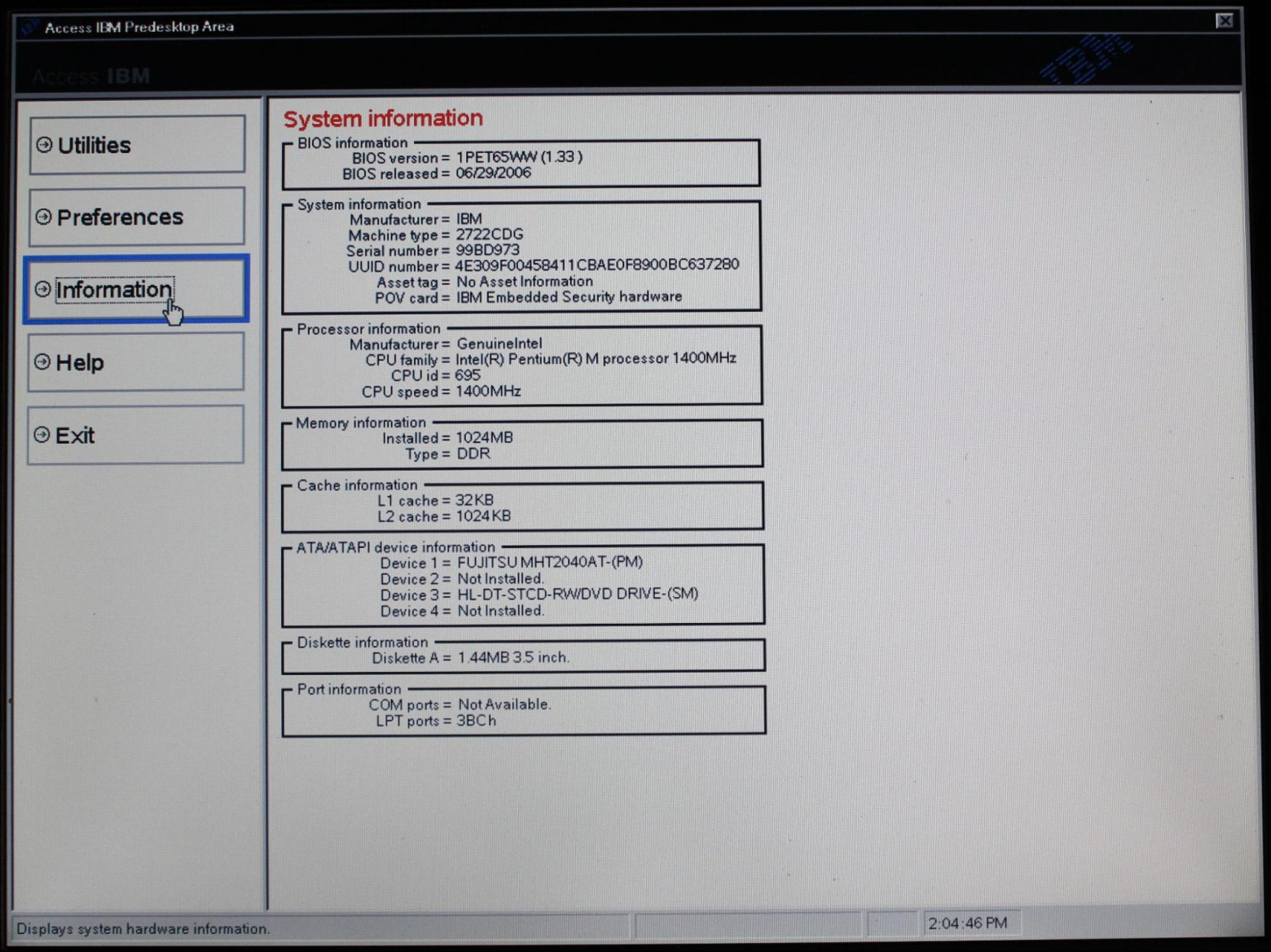Screen dimensions: 1271x952
Task: Close the Access IBM Predesktop Area window
Action: click(1224, 21)
